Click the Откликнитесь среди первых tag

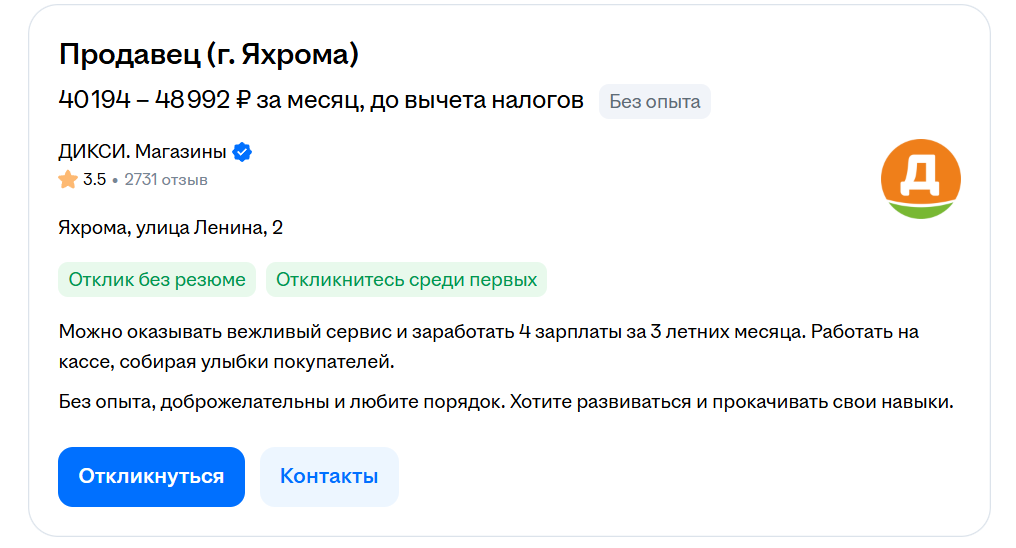click(x=406, y=280)
